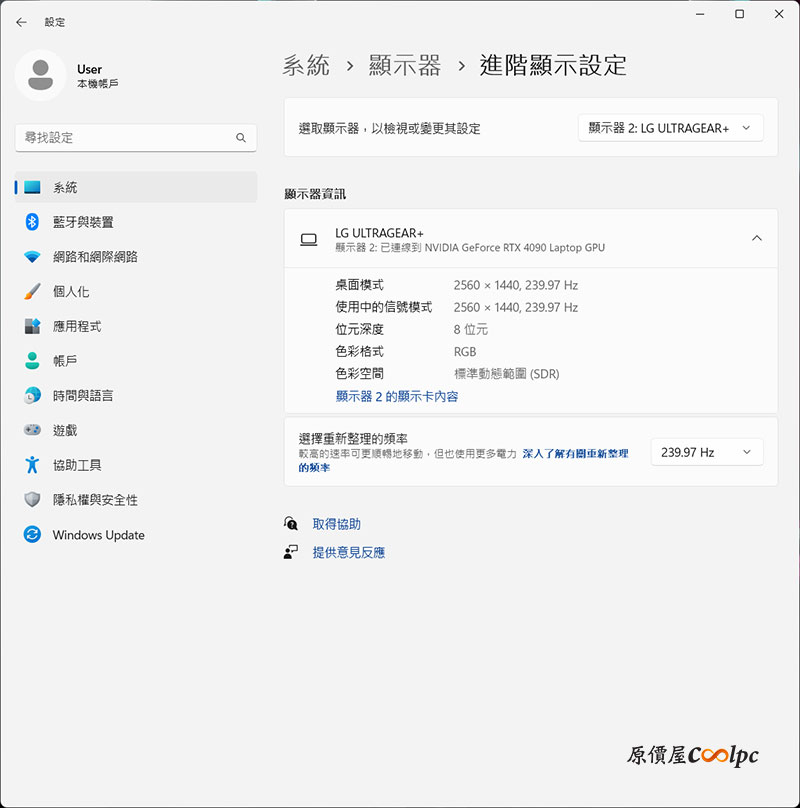Click the shield privacy icon
Viewport: 800px width, 808px height.
[x=32, y=499]
